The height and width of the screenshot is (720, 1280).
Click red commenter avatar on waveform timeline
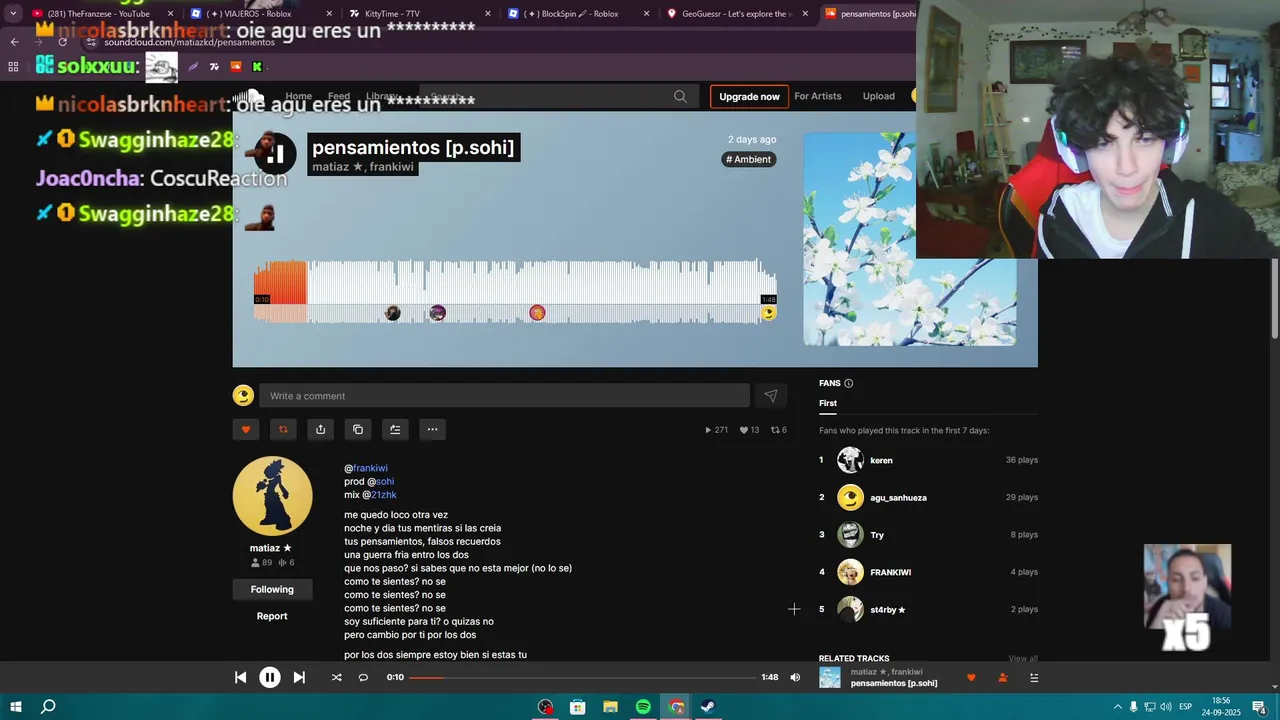point(537,313)
